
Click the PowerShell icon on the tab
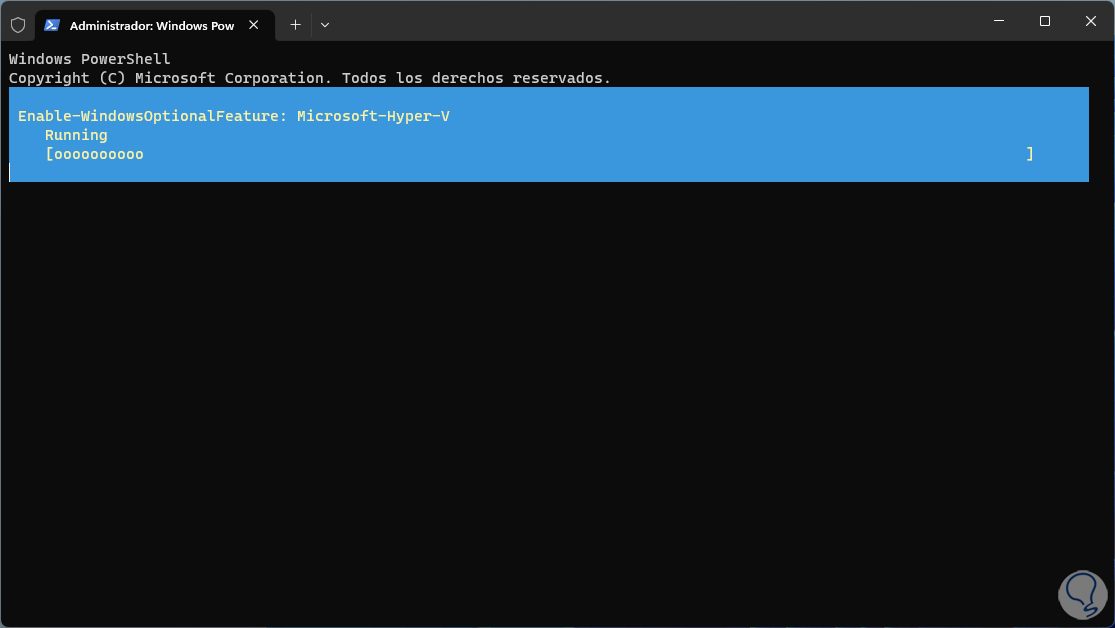52,25
